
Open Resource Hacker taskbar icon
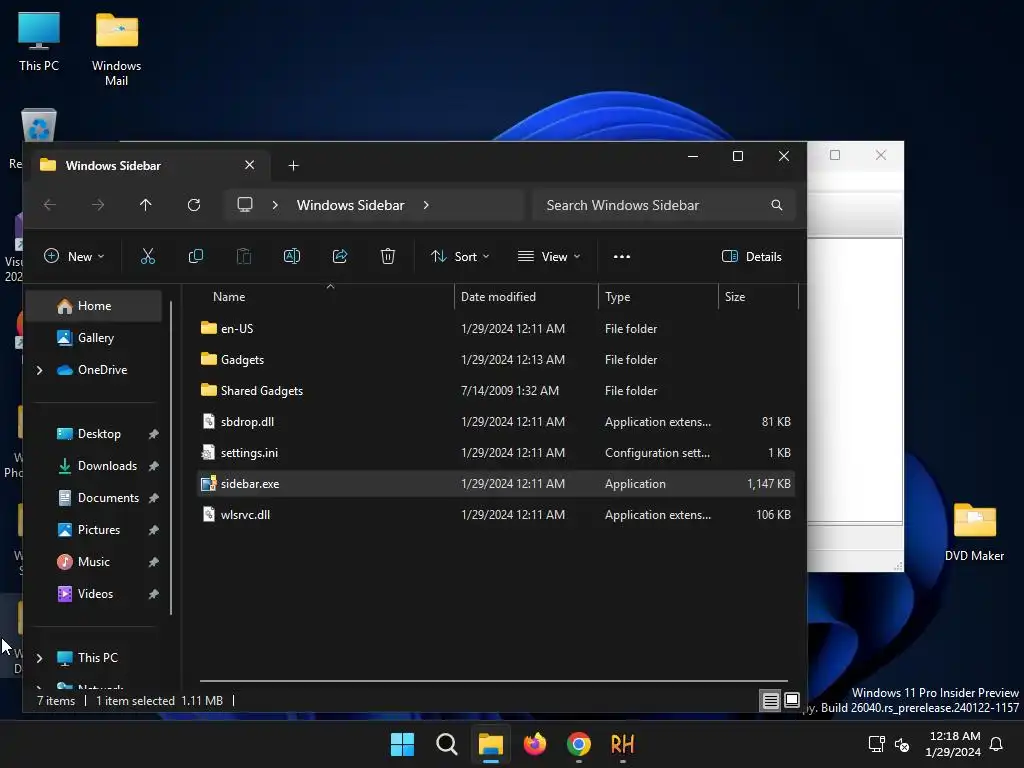point(622,744)
